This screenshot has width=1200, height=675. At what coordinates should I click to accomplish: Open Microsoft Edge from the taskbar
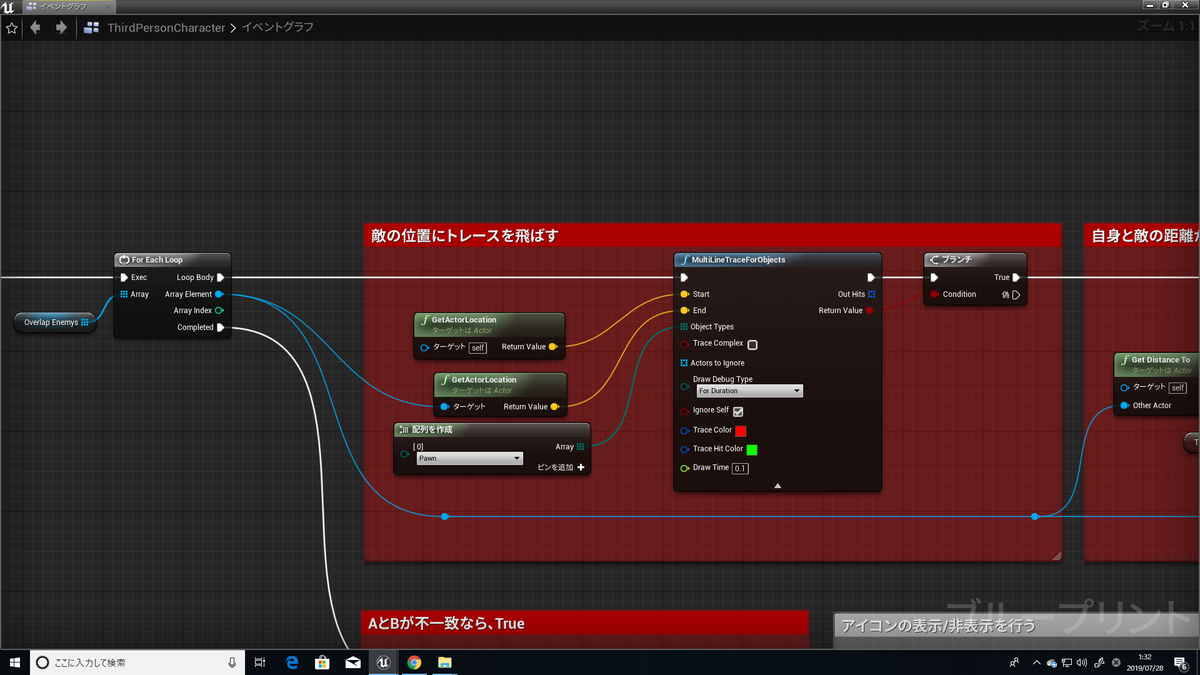pyautogui.click(x=293, y=662)
